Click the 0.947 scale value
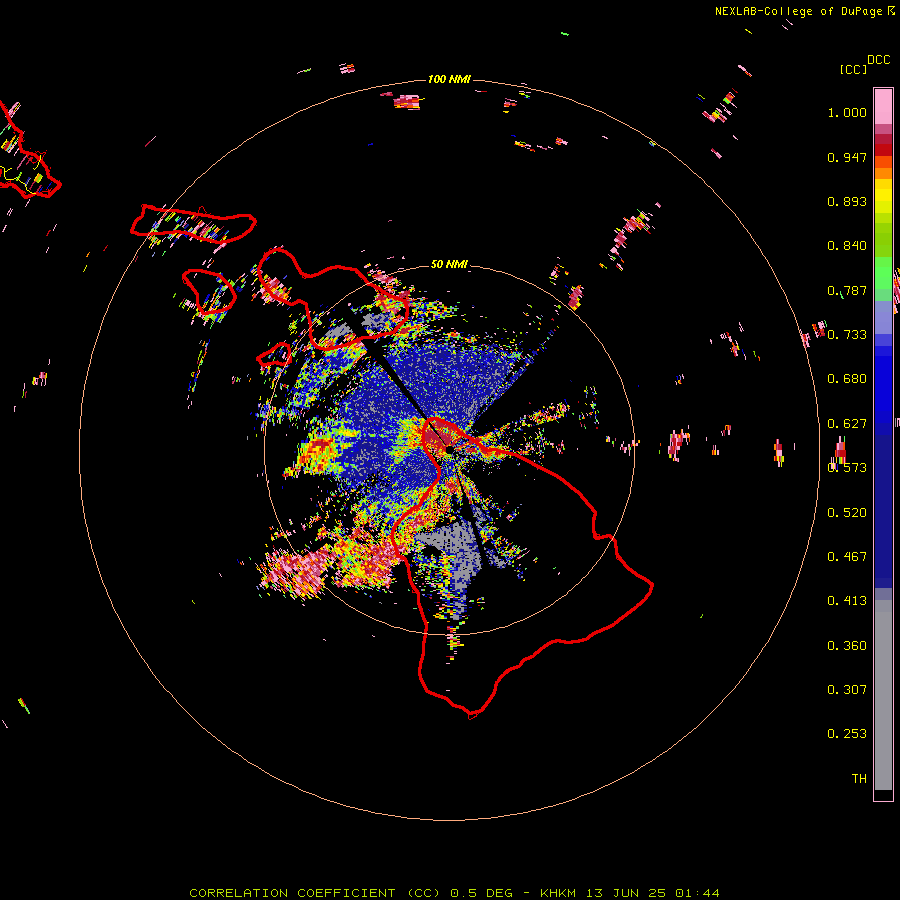 point(847,157)
